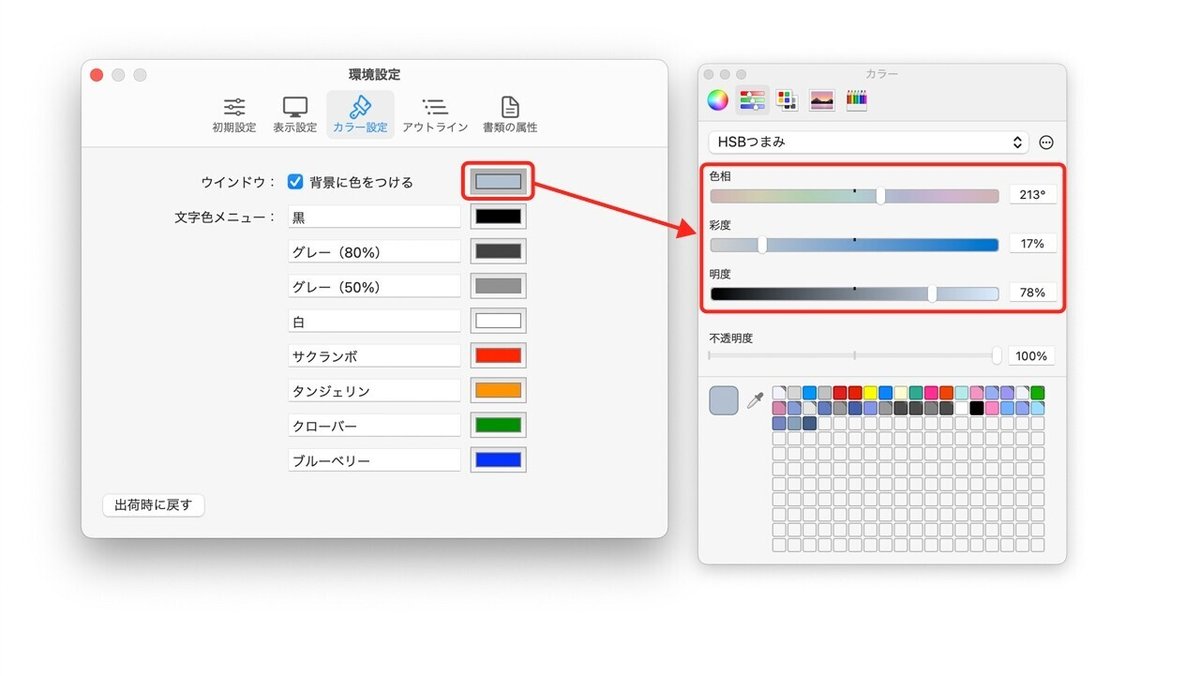The width and height of the screenshot is (1200, 676).
Task: Click the dark navy swatch in the third row
Action: click(x=810, y=423)
